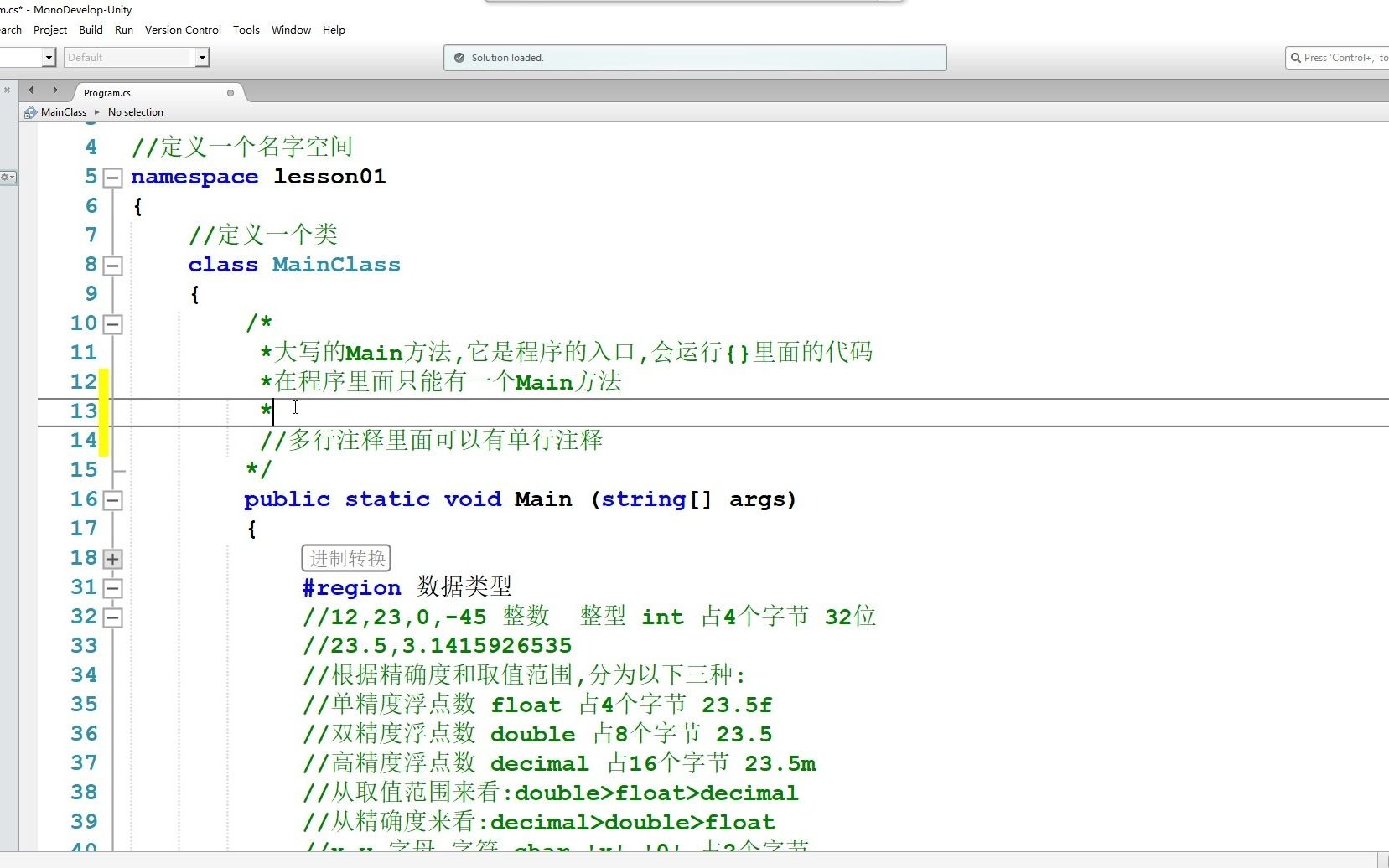
Task: Click comment '//定义一个名字空间' on line 4
Action: [241, 147]
